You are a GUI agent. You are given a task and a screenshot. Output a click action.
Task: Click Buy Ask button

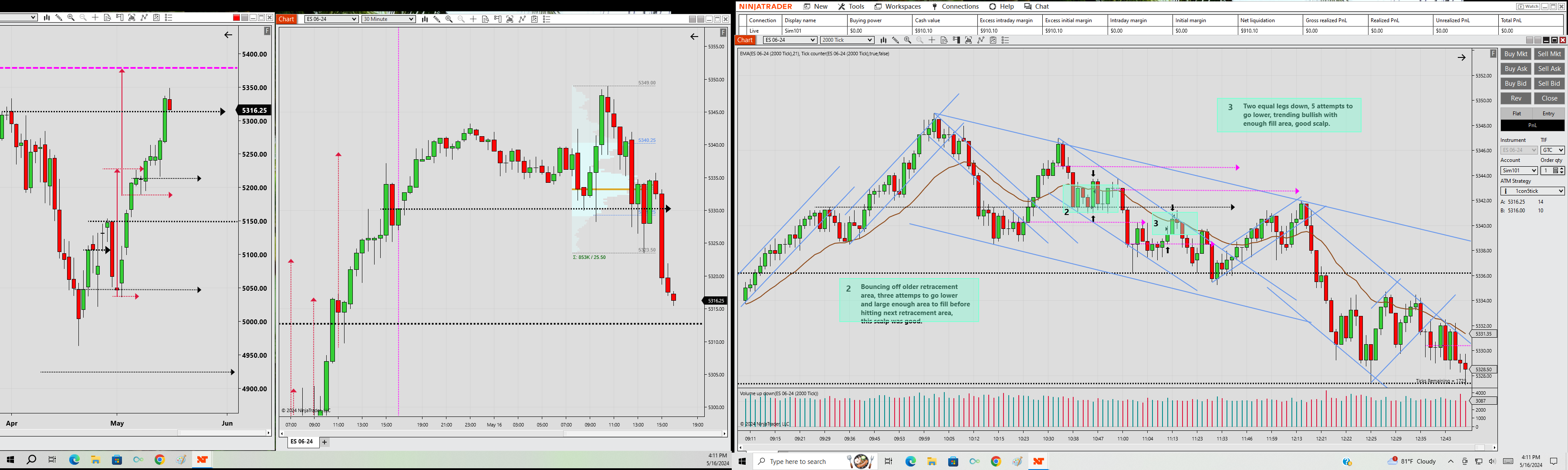[x=1516, y=69]
